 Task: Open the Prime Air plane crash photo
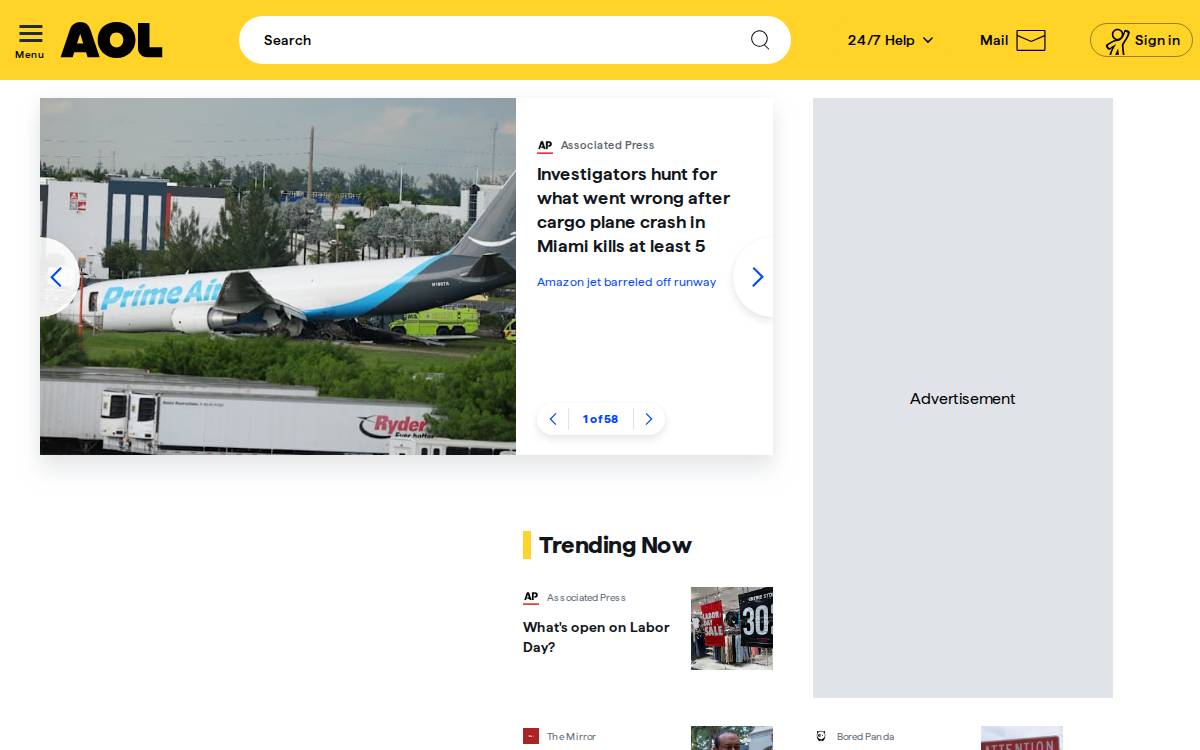(278, 276)
